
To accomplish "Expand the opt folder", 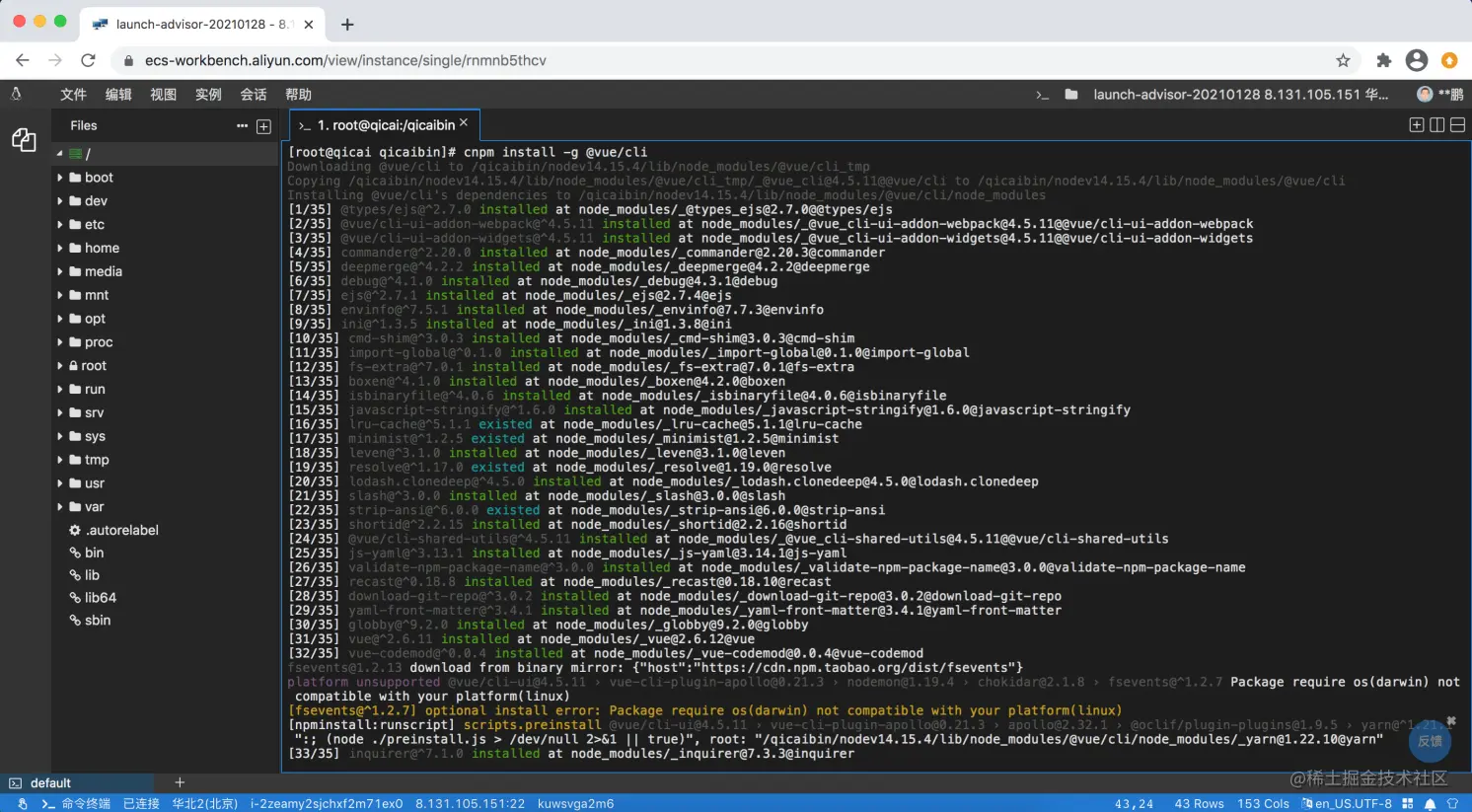I will (x=60, y=319).
